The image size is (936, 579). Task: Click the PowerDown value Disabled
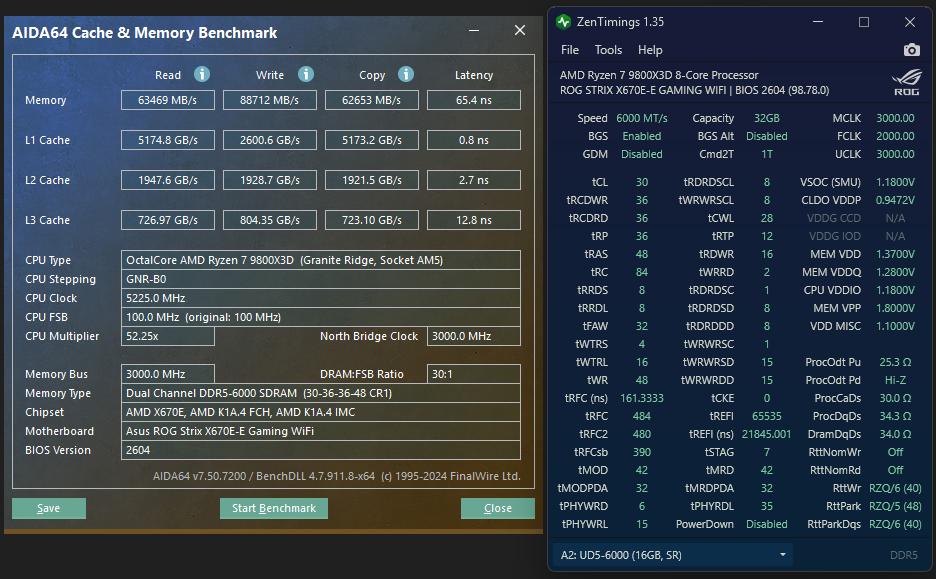[x=766, y=524]
